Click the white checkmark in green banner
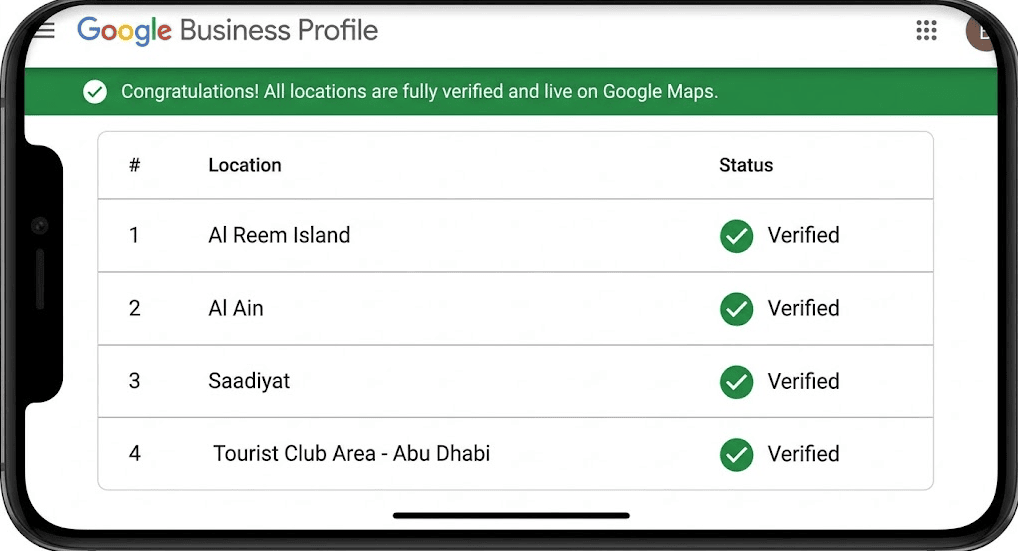 pos(95,92)
